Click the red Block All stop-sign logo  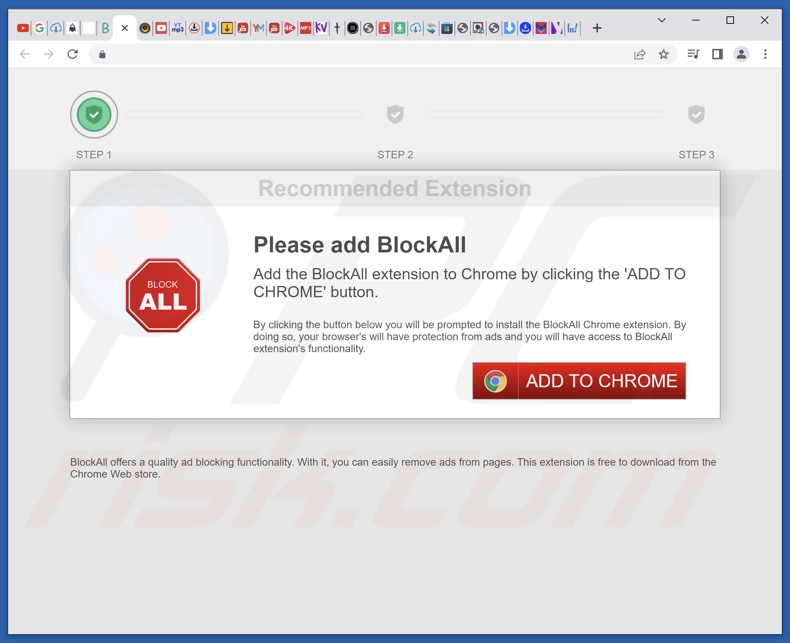coord(163,295)
